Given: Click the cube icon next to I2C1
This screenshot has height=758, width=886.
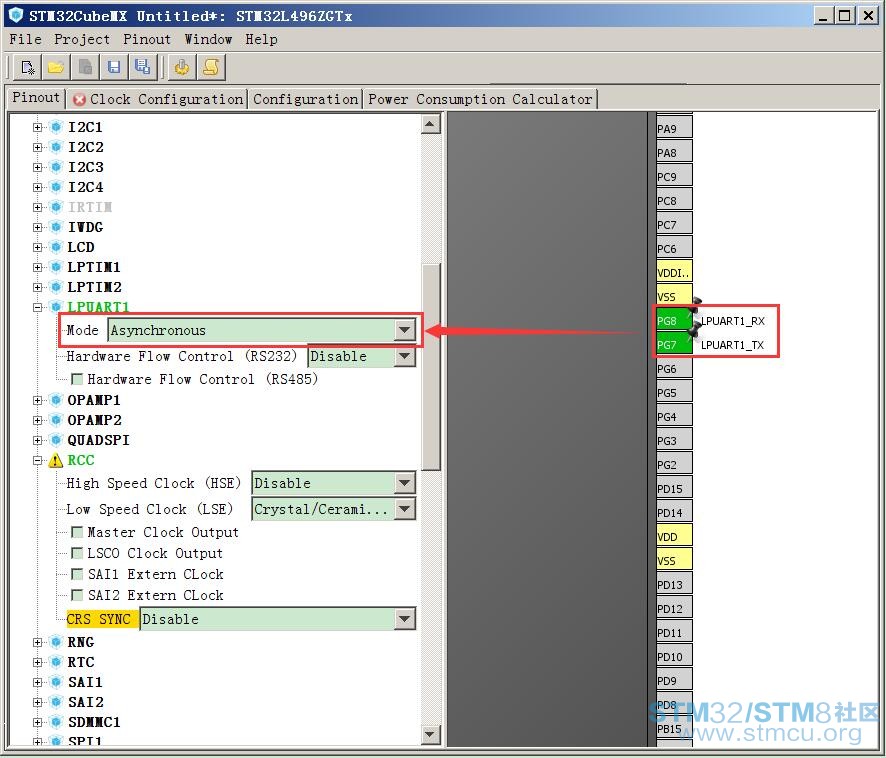Looking at the screenshot, I should pos(56,127).
